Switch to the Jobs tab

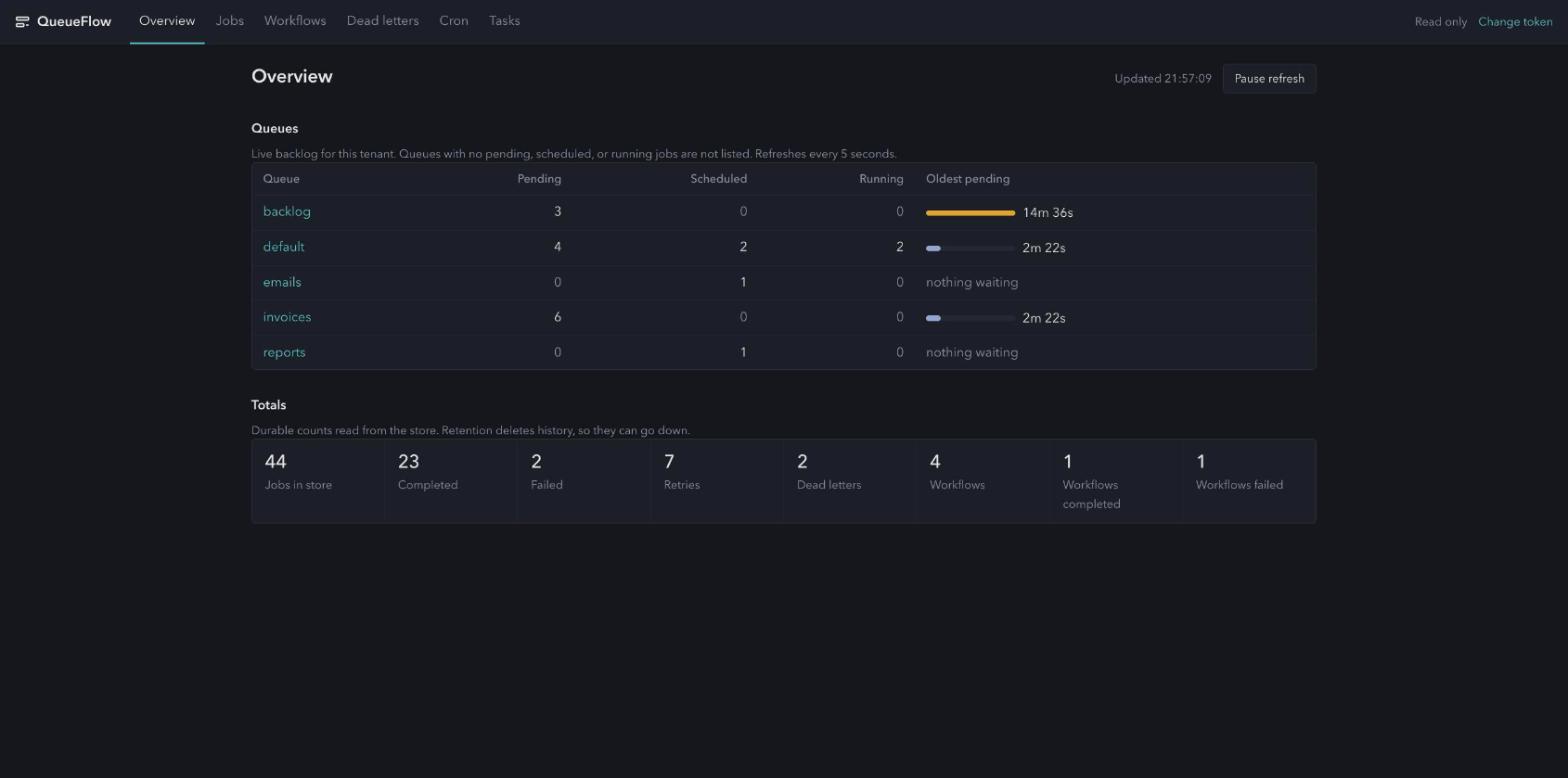point(230,21)
